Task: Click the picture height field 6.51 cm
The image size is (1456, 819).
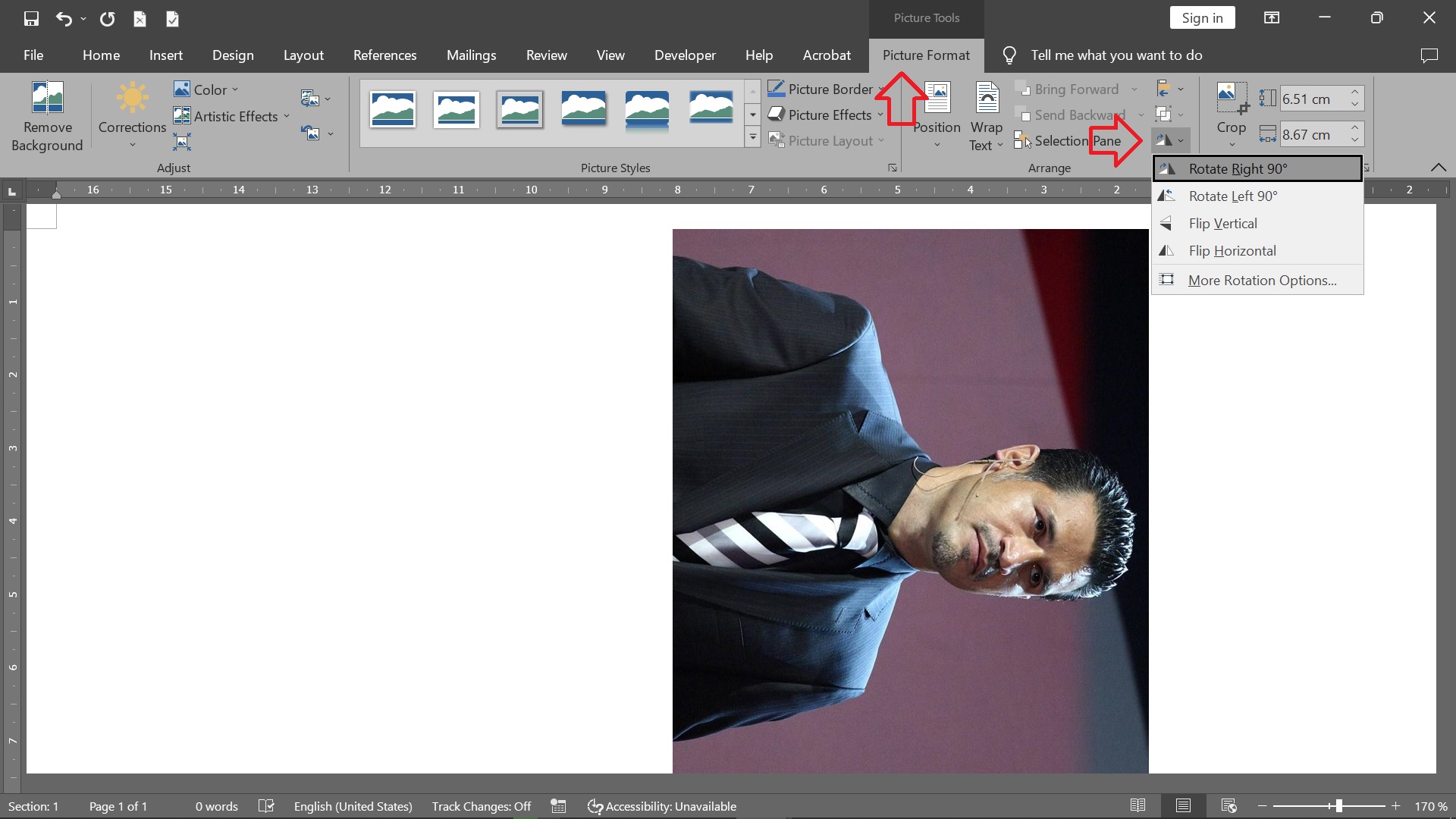Action: point(1312,99)
